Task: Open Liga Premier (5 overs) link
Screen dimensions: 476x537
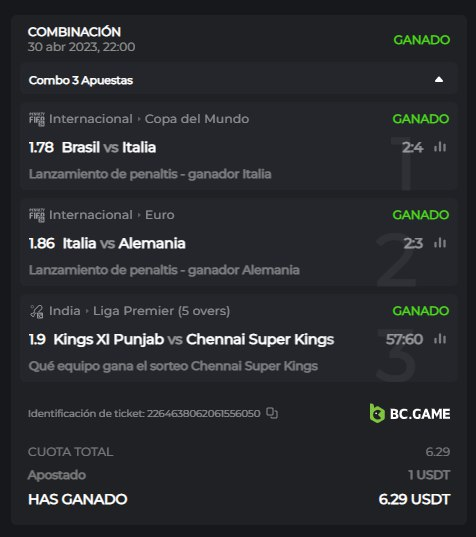Action: (161, 311)
